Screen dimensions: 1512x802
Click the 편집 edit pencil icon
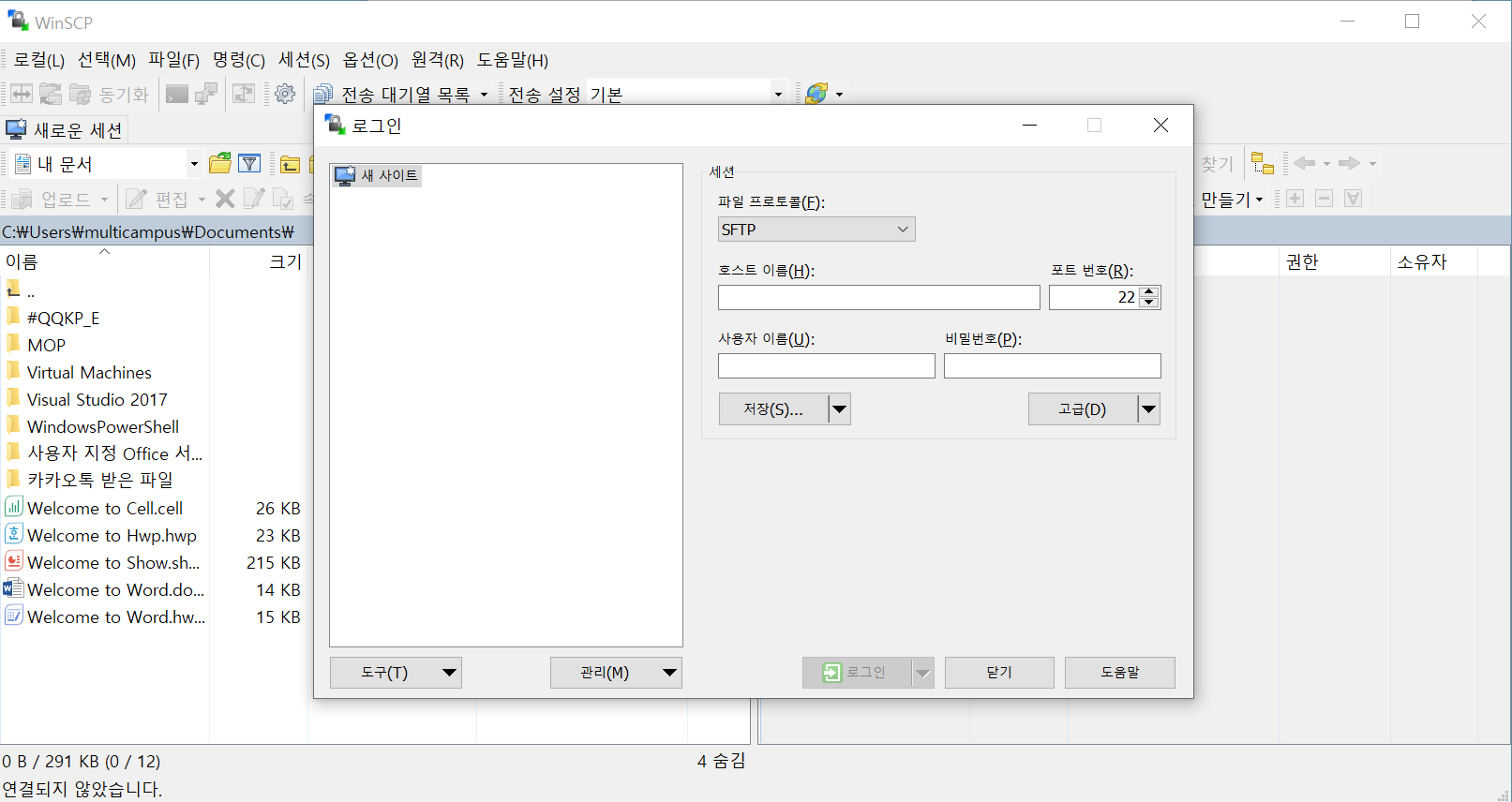click(x=137, y=199)
